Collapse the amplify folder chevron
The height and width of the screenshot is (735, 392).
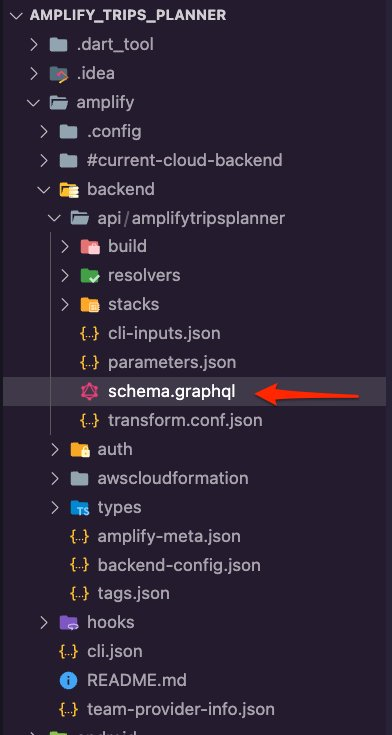[x=34, y=102]
